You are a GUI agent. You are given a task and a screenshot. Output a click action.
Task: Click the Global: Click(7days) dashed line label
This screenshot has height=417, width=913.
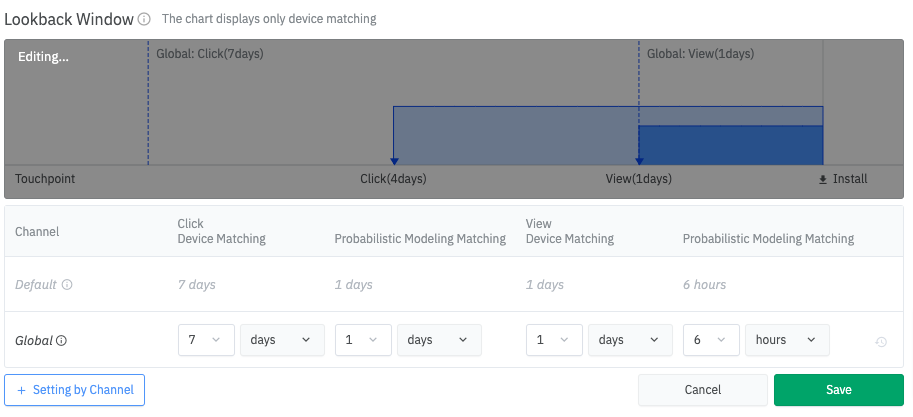pyautogui.click(x=210, y=54)
